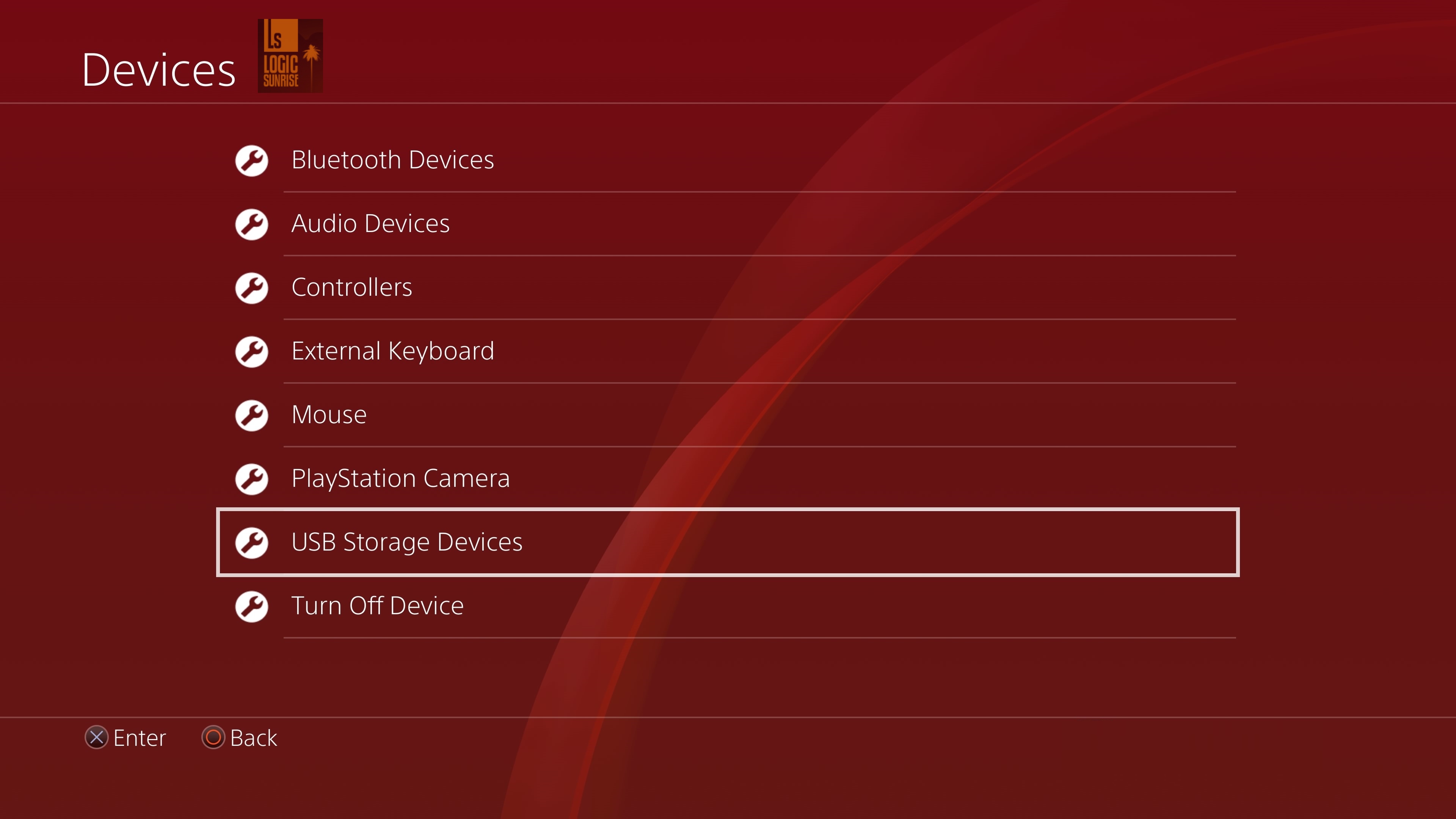Screen dimensions: 1456x819
Task: Select the Turn Off Device entry
Action: coord(728,607)
